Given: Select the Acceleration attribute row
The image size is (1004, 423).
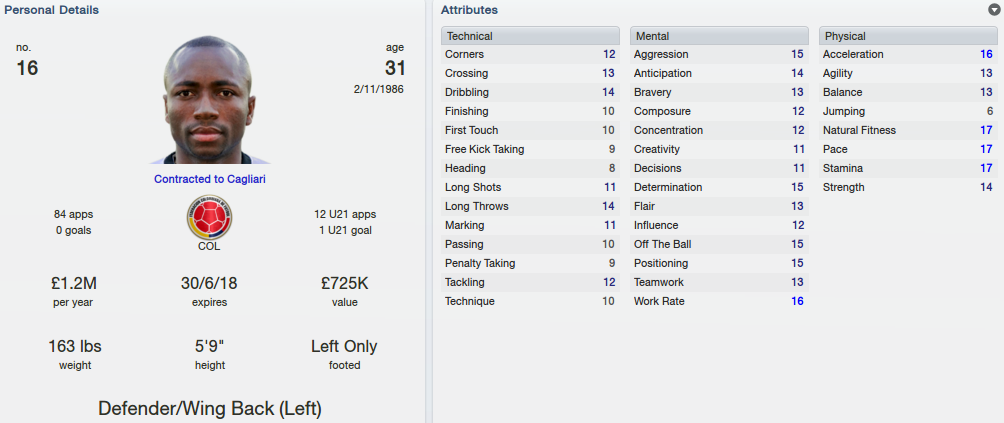Looking at the screenshot, I should click(908, 54).
